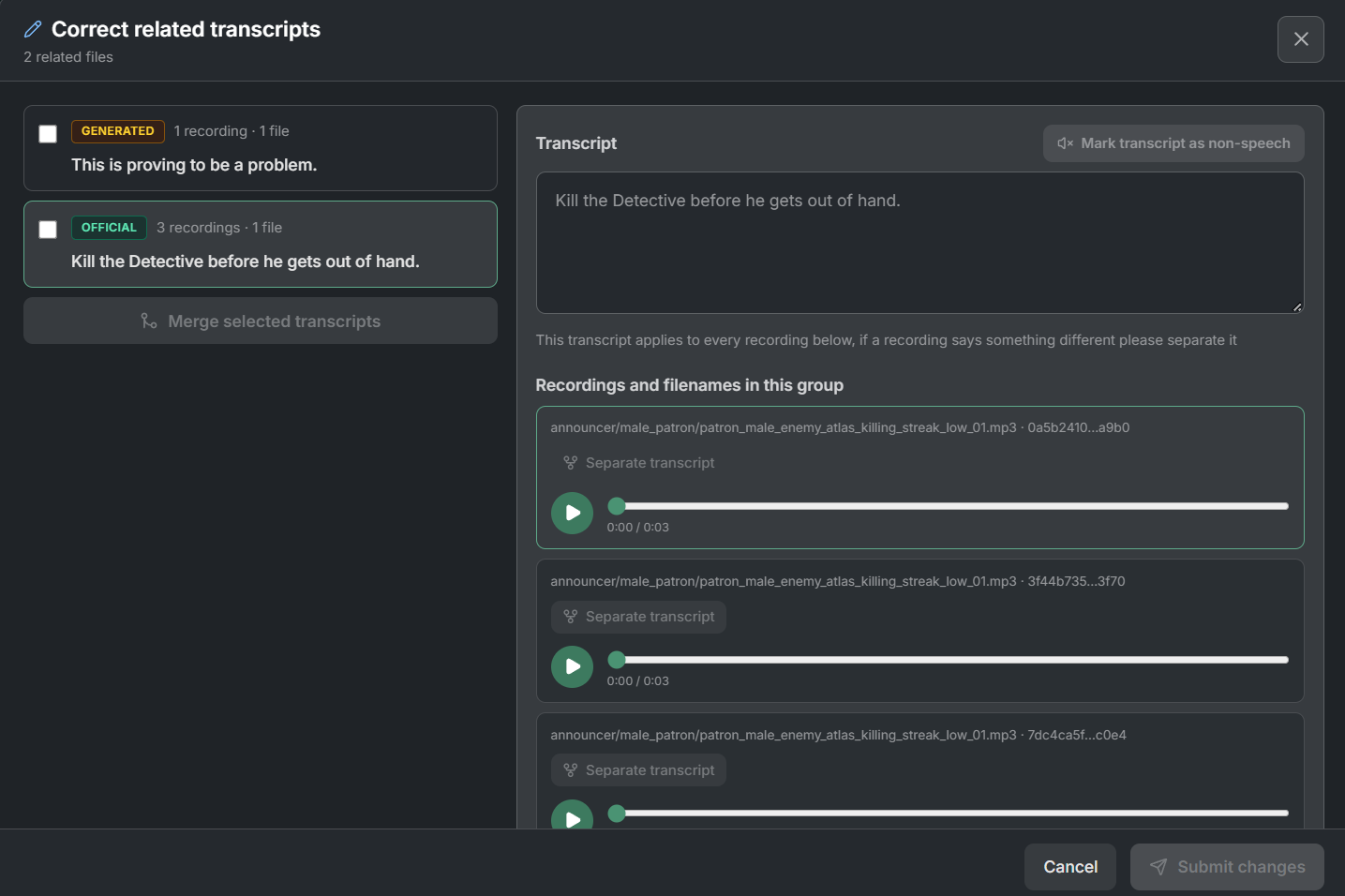The width and height of the screenshot is (1345, 896).
Task: Check the OFFICIAL transcript checkbox
Action: 48,230
